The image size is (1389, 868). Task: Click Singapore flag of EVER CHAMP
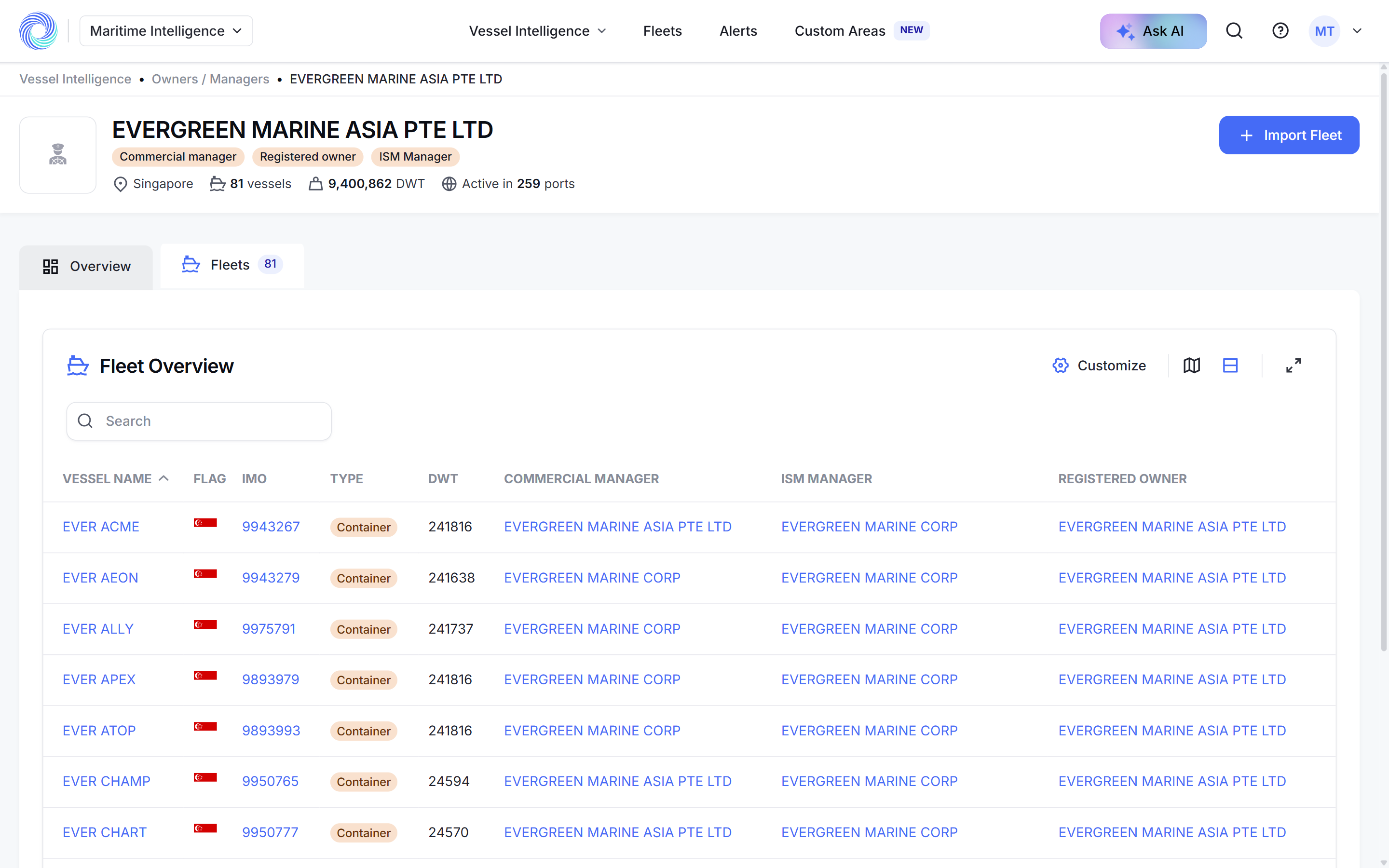click(205, 777)
